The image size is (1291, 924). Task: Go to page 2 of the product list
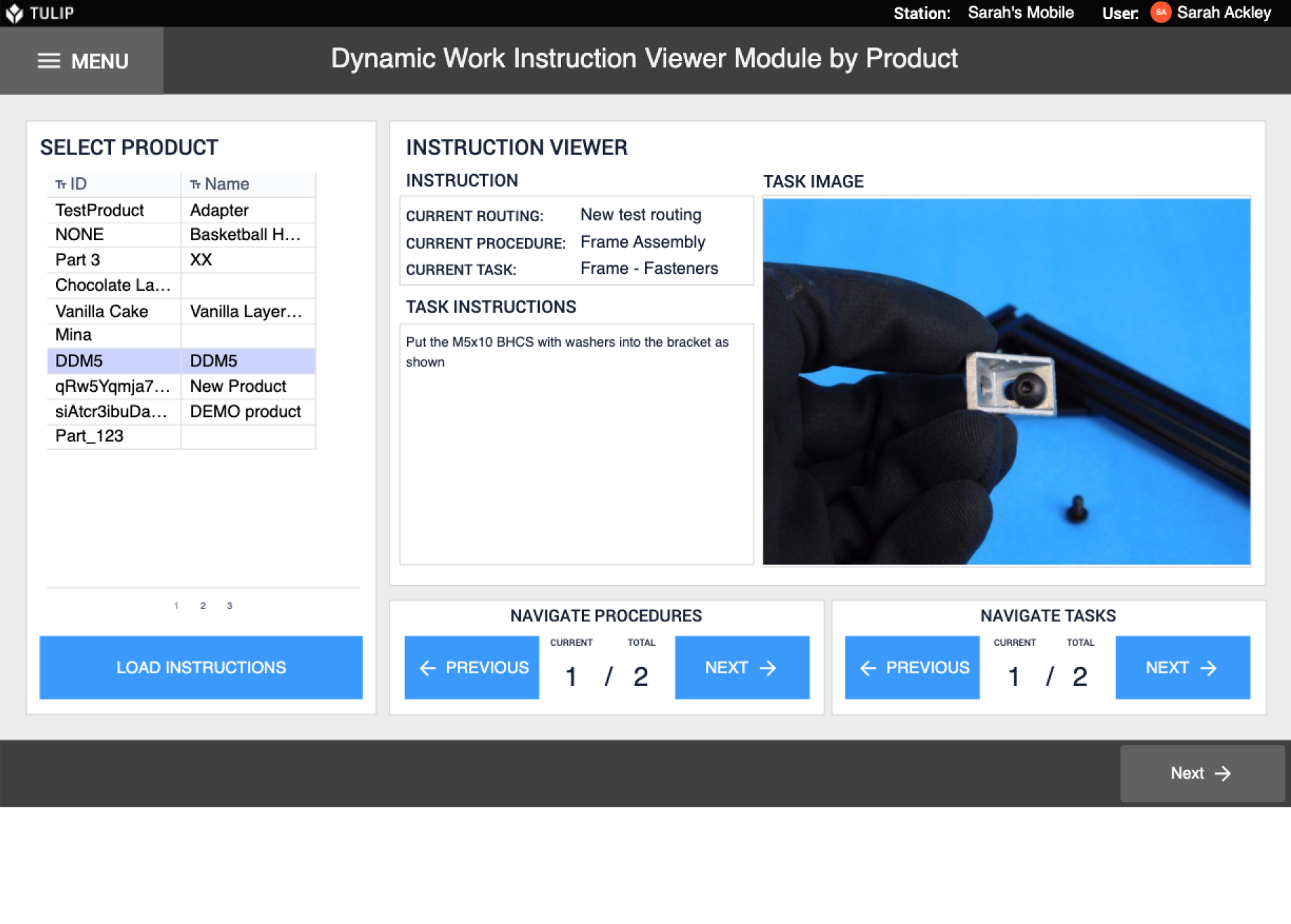[202, 605]
